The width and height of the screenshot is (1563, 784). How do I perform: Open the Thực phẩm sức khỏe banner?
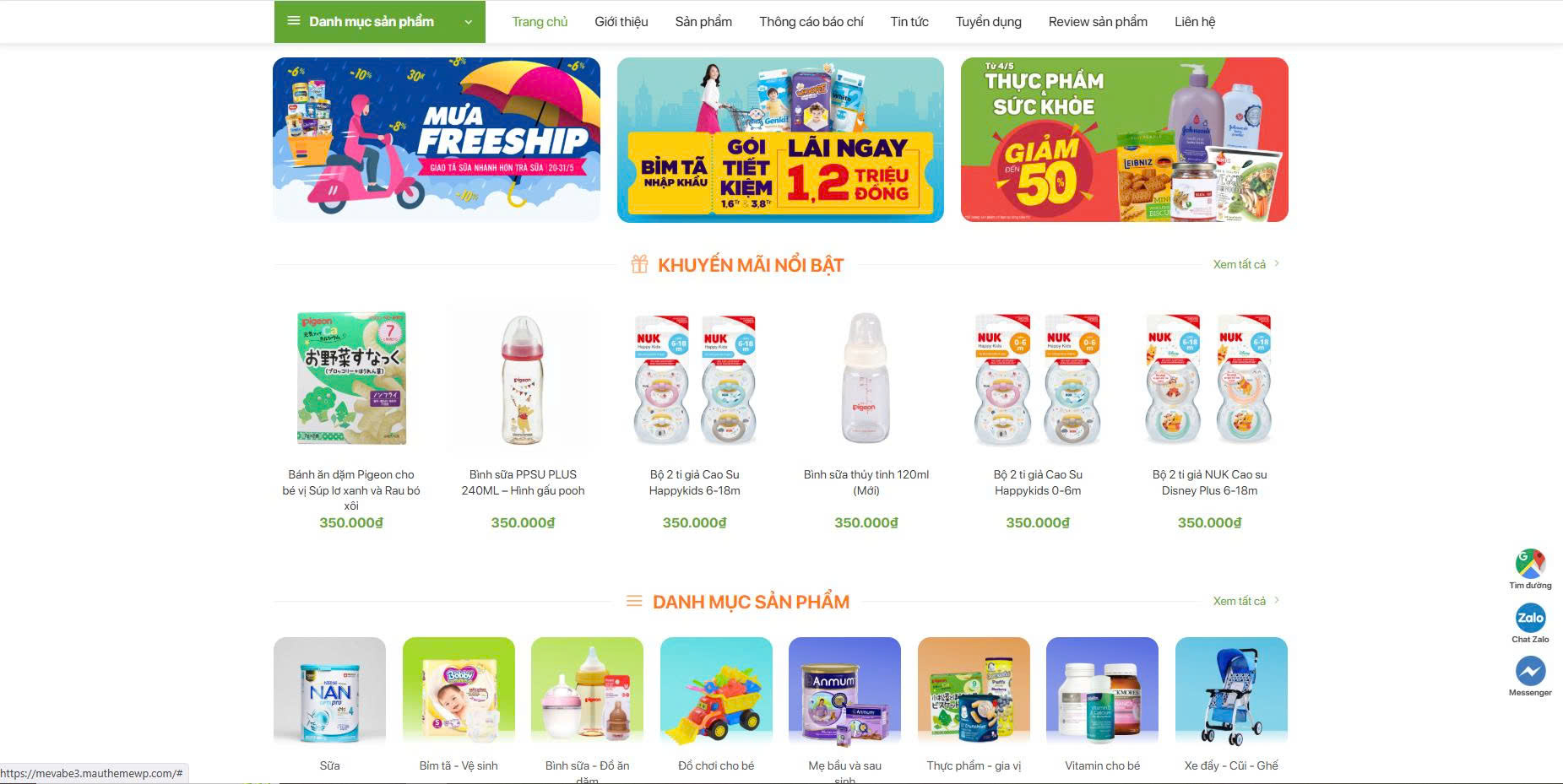[x=1125, y=139]
